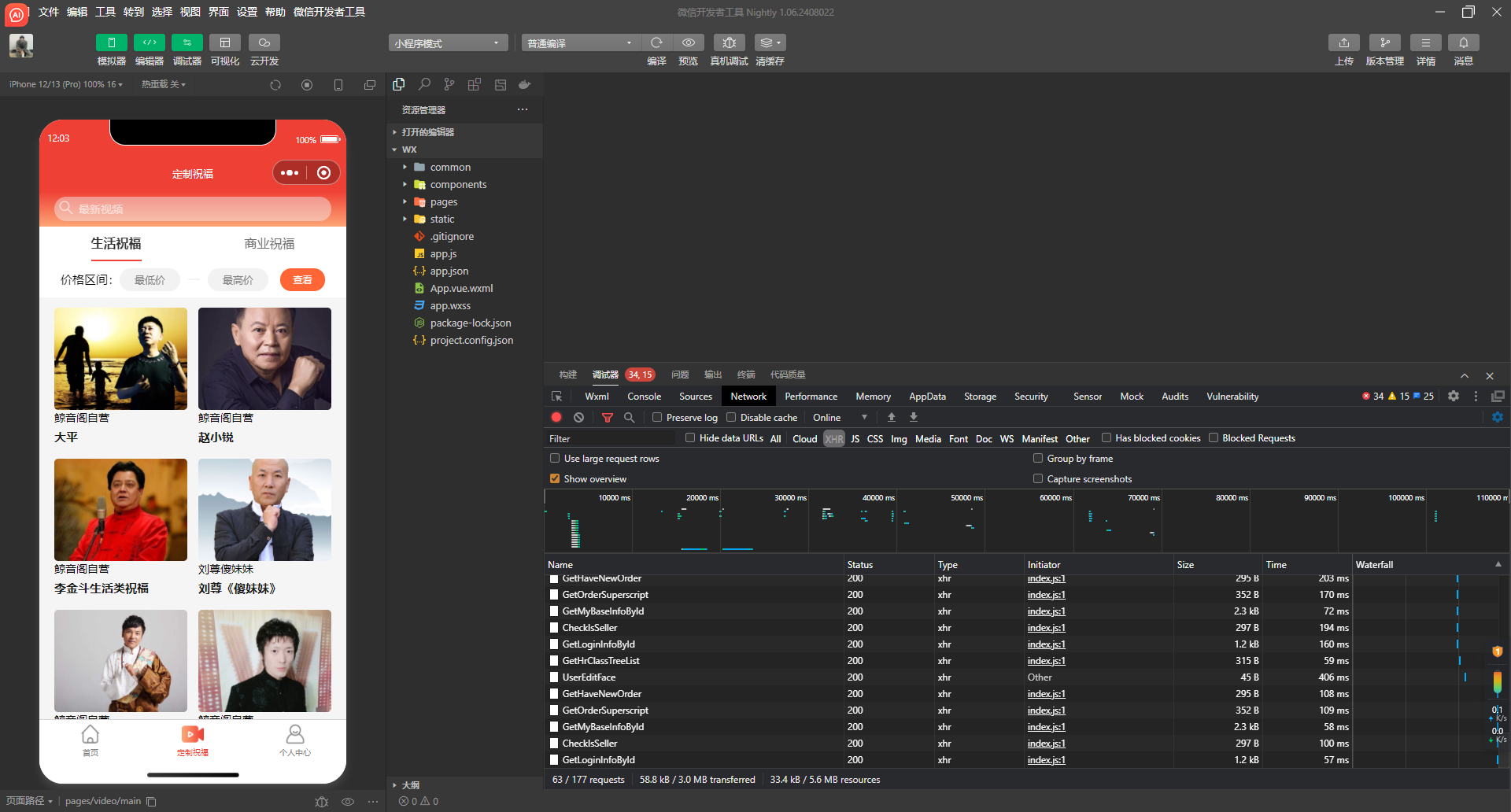1511x812 pixels.
Task: Click the green editor toolbar icon
Action: click(149, 42)
